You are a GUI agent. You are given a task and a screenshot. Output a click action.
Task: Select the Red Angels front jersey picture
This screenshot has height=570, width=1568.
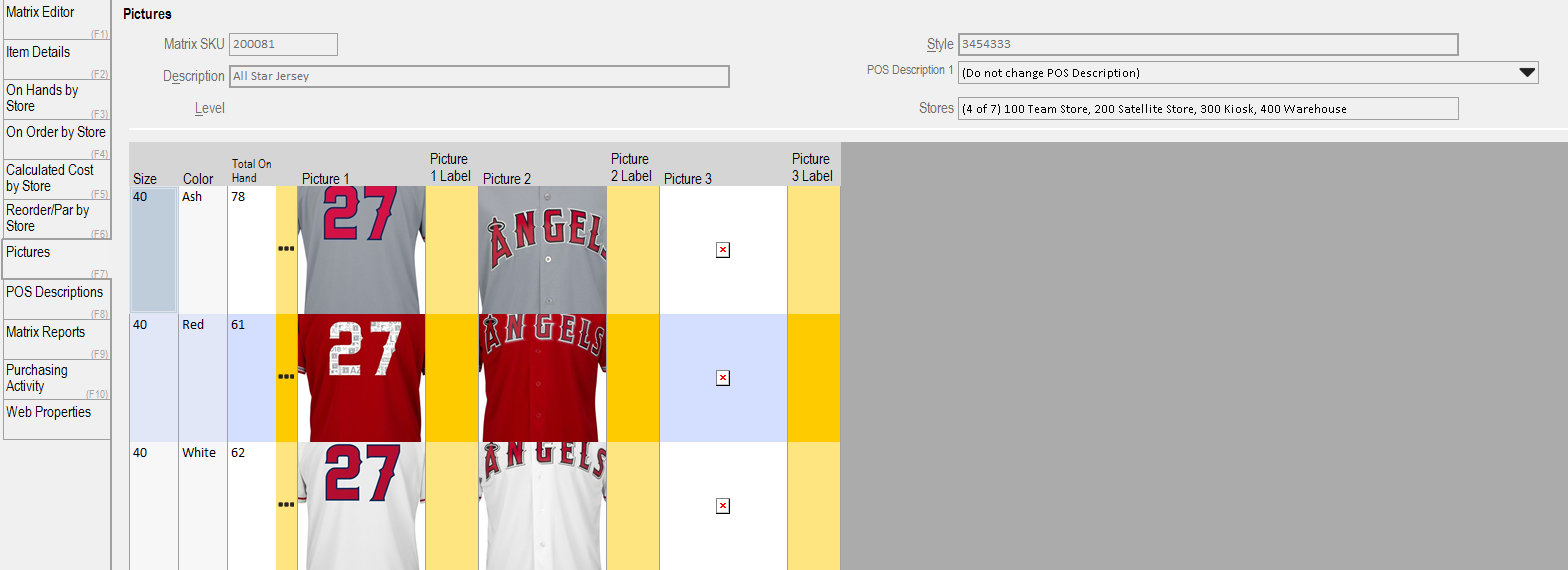coord(543,378)
